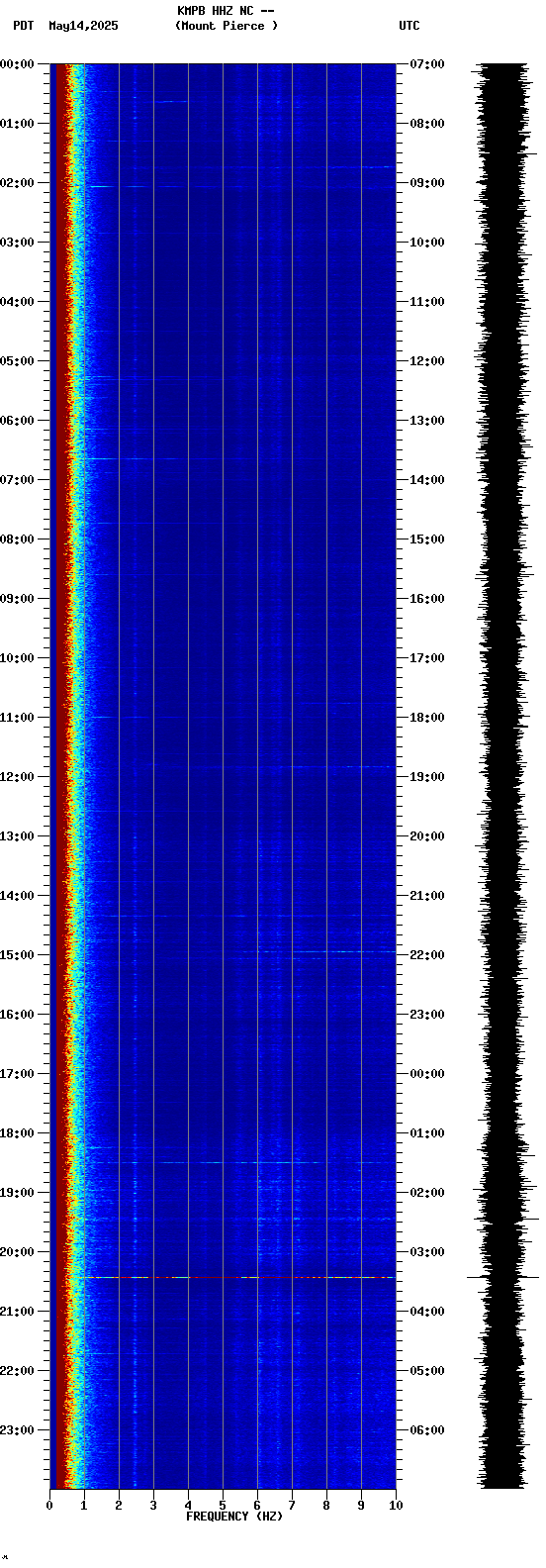
Task: Click the 05:00 PDT time label
Action: coord(17,361)
